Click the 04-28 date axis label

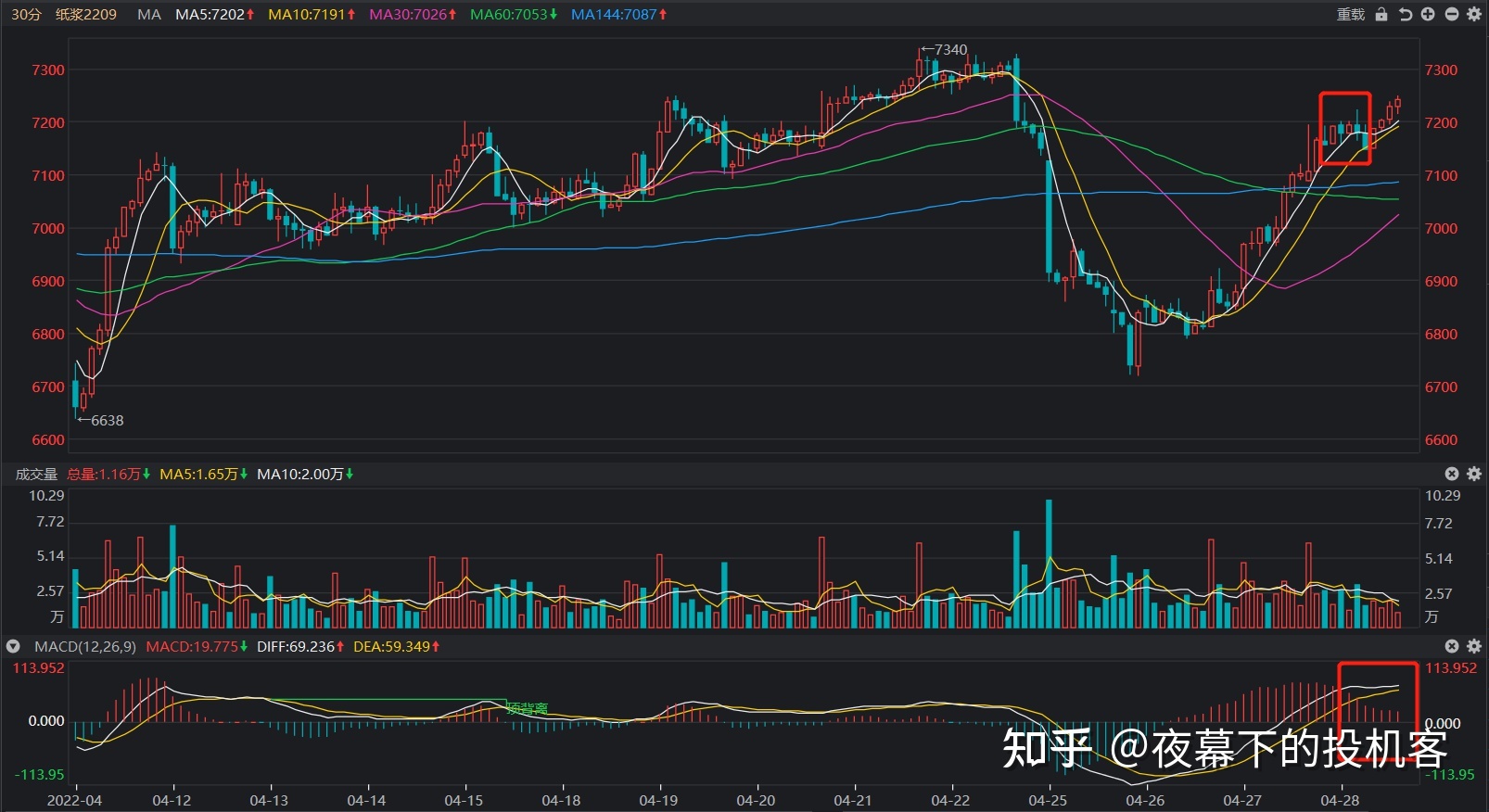coord(1340,800)
